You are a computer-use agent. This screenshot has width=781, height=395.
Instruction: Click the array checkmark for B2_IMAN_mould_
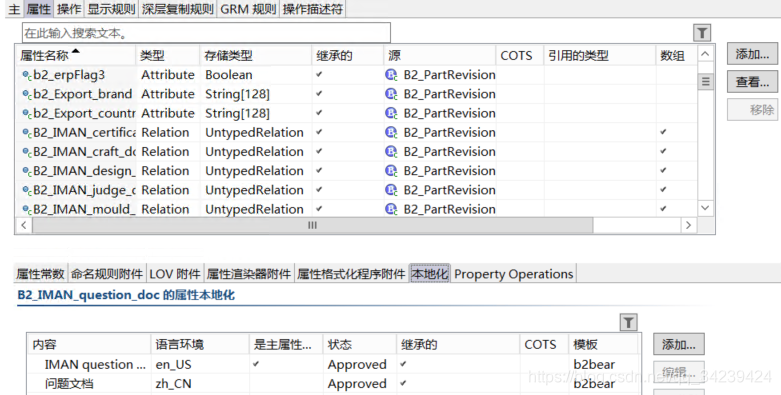tap(663, 209)
